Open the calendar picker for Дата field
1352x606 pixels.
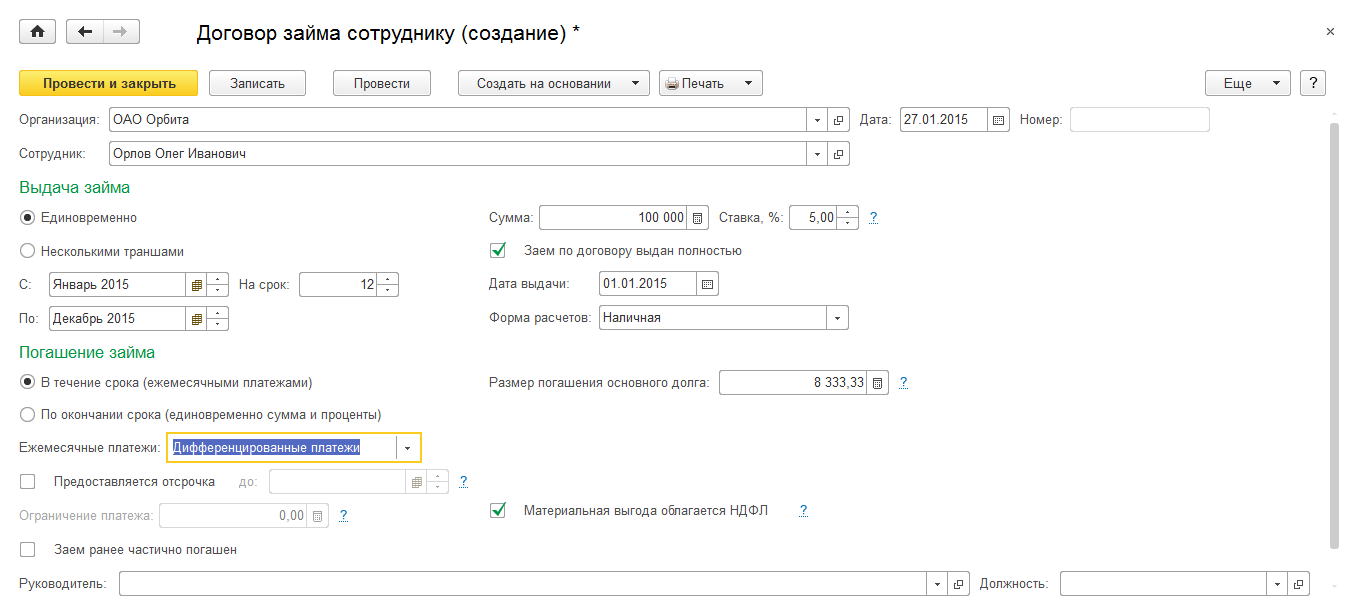[x=998, y=120]
